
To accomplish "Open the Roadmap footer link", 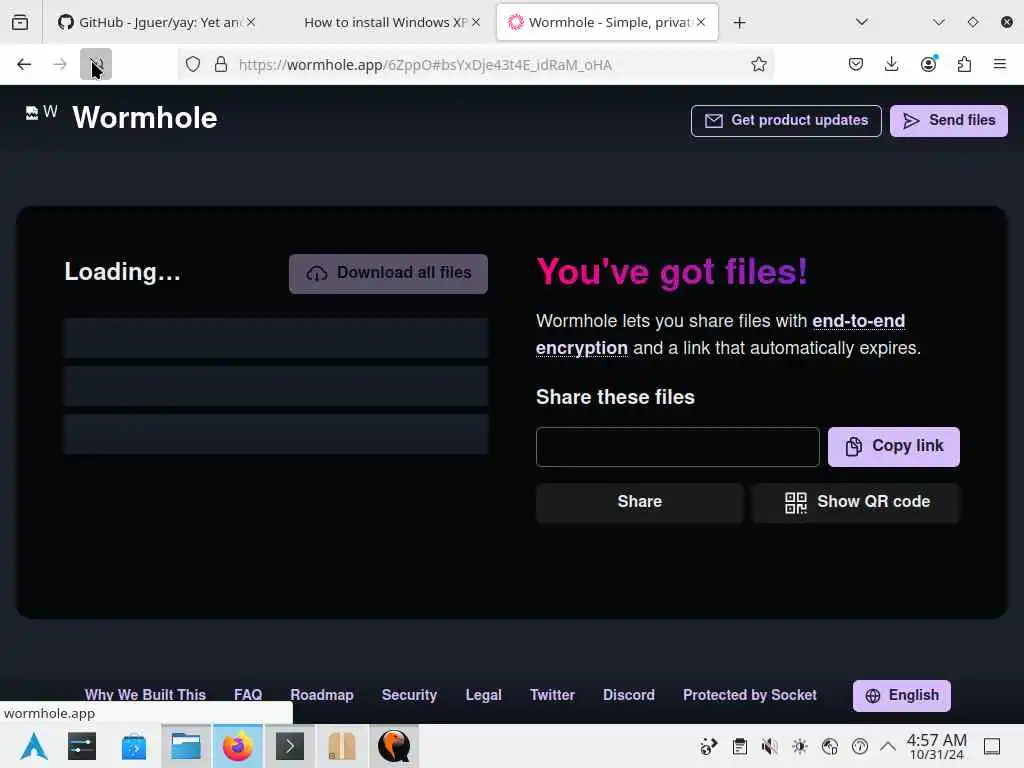I will 322,695.
